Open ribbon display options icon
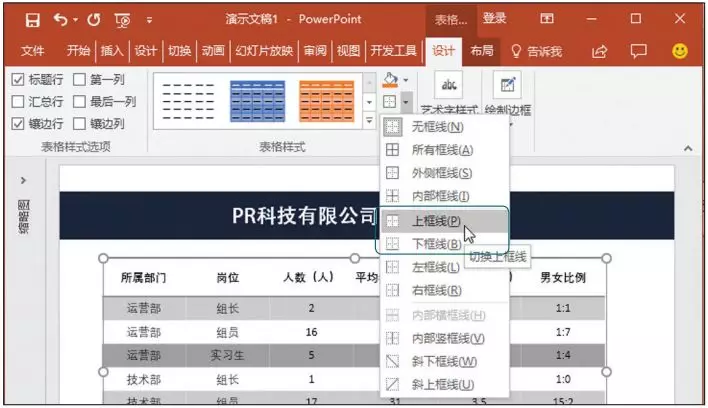708x408 pixels. [547, 19]
